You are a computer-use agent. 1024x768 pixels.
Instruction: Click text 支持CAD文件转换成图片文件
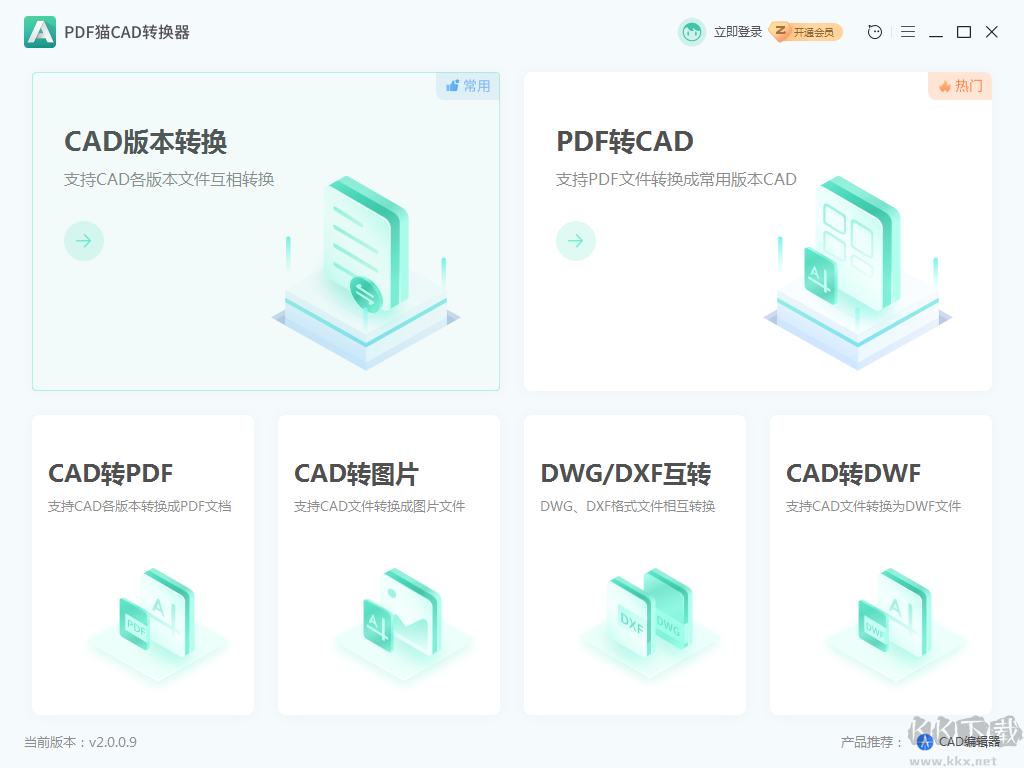tap(379, 506)
